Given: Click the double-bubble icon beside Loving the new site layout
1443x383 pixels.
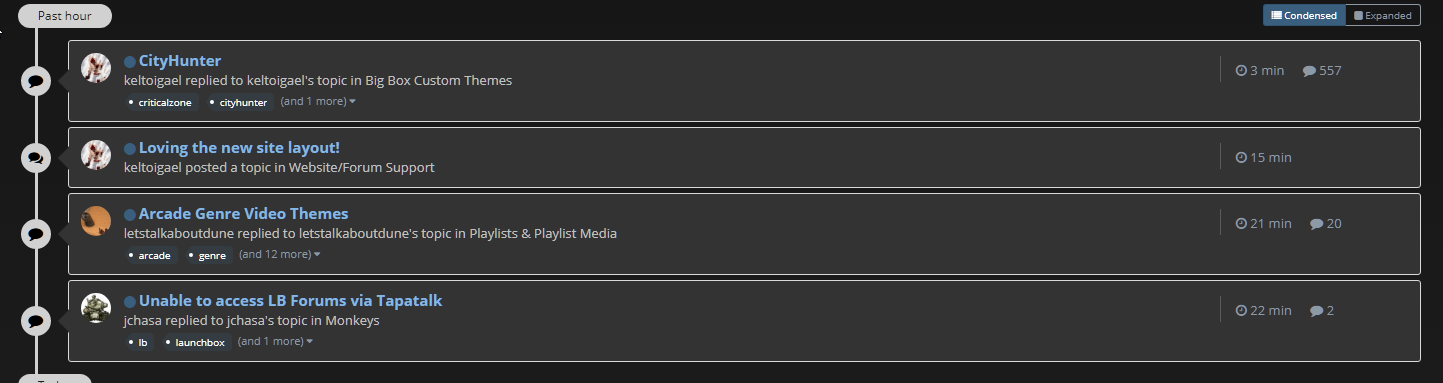Looking at the screenshot, I should (x=36, y=157).
